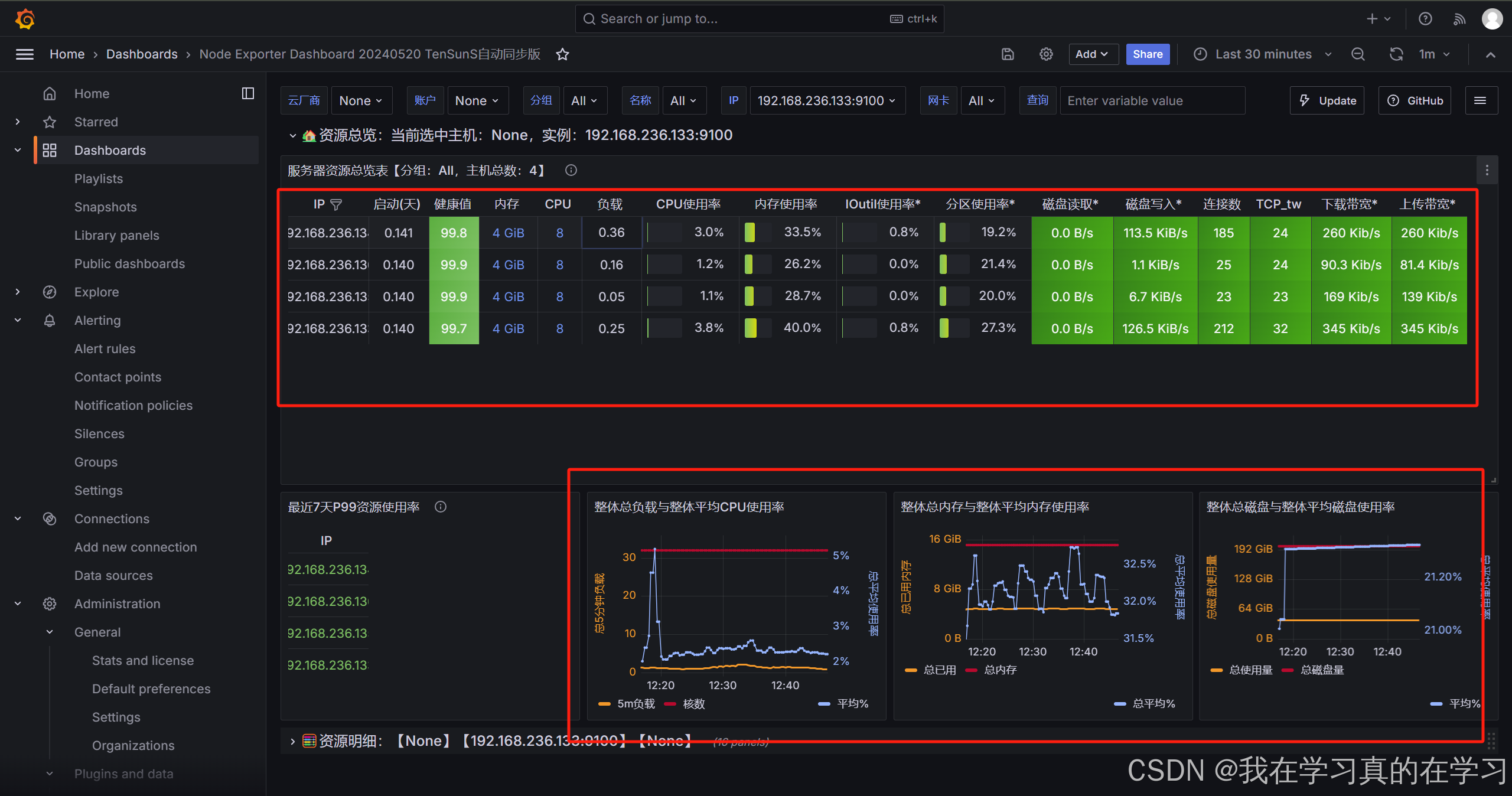Dock or undock the side menu

pyautogui.click(x=248, y=93)
